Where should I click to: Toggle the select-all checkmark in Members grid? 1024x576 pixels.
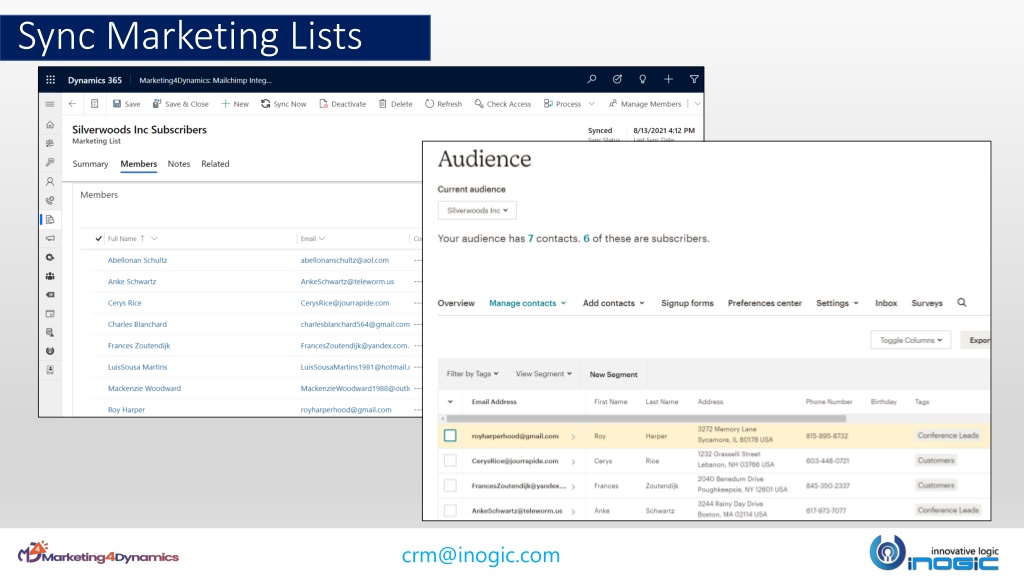coord(99,238)
